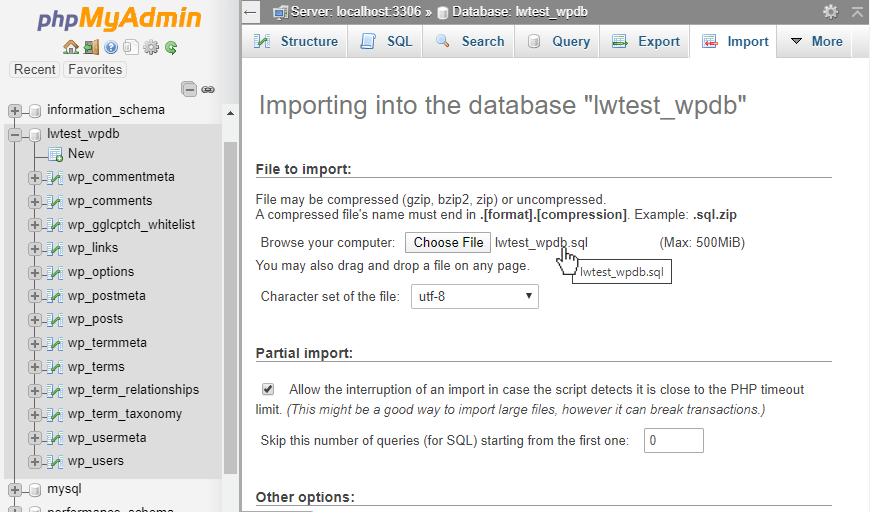
Task: Select the Import tab
Action: (735, 42)
